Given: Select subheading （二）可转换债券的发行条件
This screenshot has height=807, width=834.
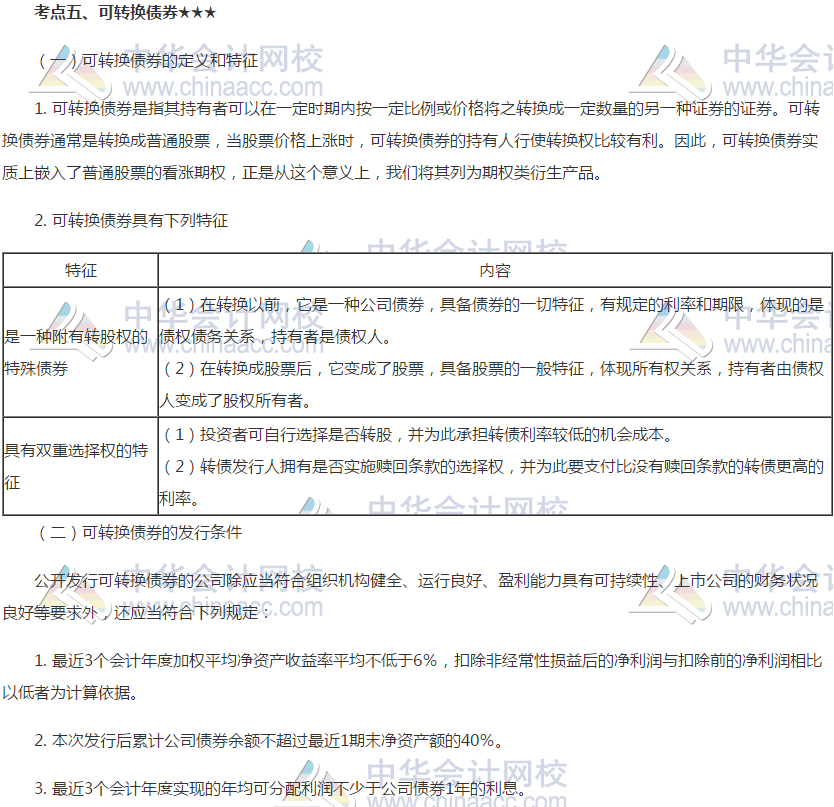Looking at the screenshot, I should coord(139,533).
